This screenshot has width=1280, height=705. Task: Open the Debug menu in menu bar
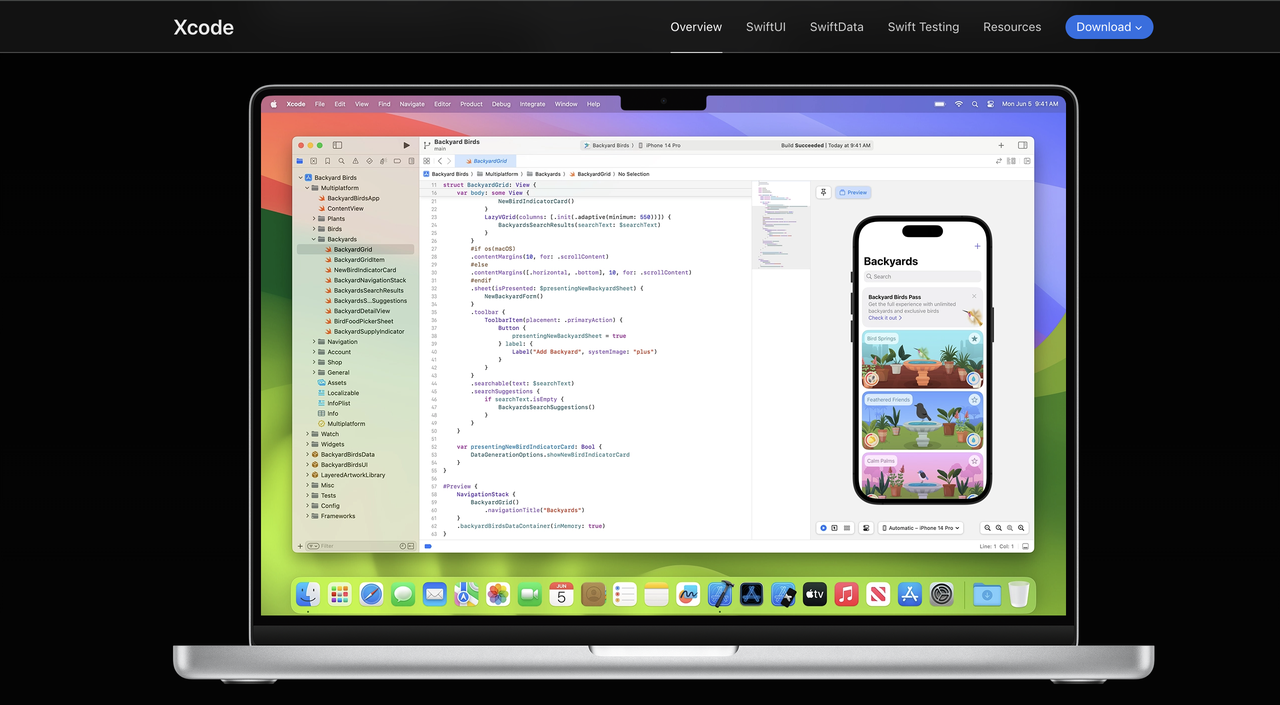[x=501, y=104]
